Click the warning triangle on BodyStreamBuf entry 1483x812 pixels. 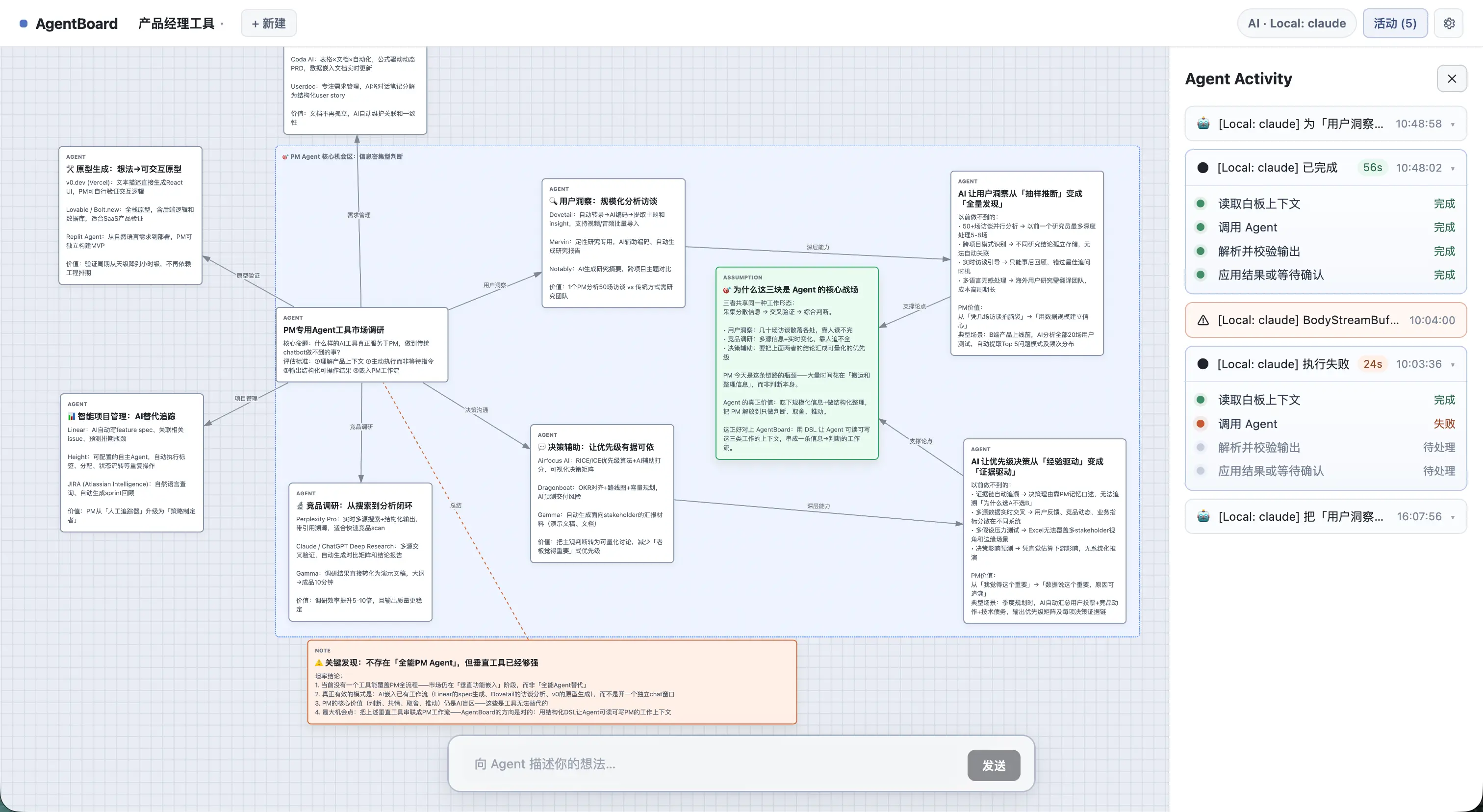pos(1202,321)
